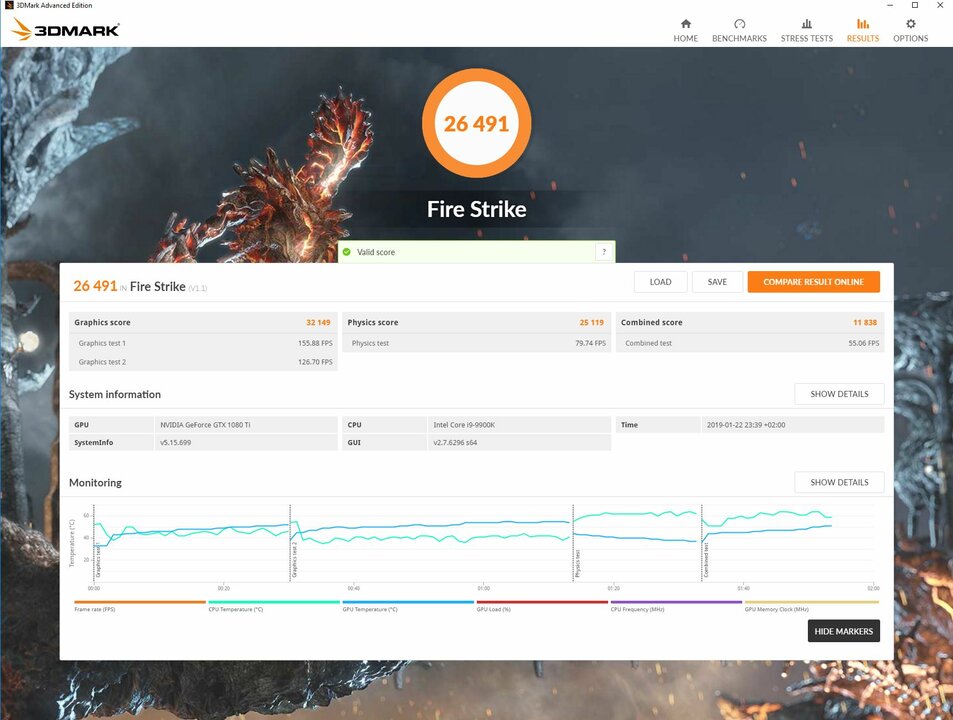The height and width of the screenshot is (720, 953).
Task: Open the Benchmarks tab
Action: (739, 30)
